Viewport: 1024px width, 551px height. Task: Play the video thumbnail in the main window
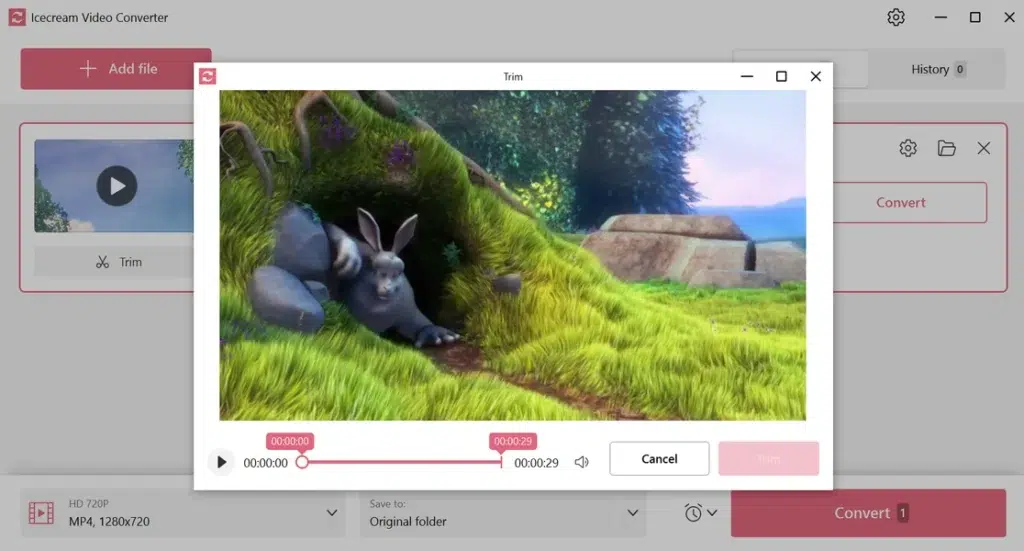(117, 186)
